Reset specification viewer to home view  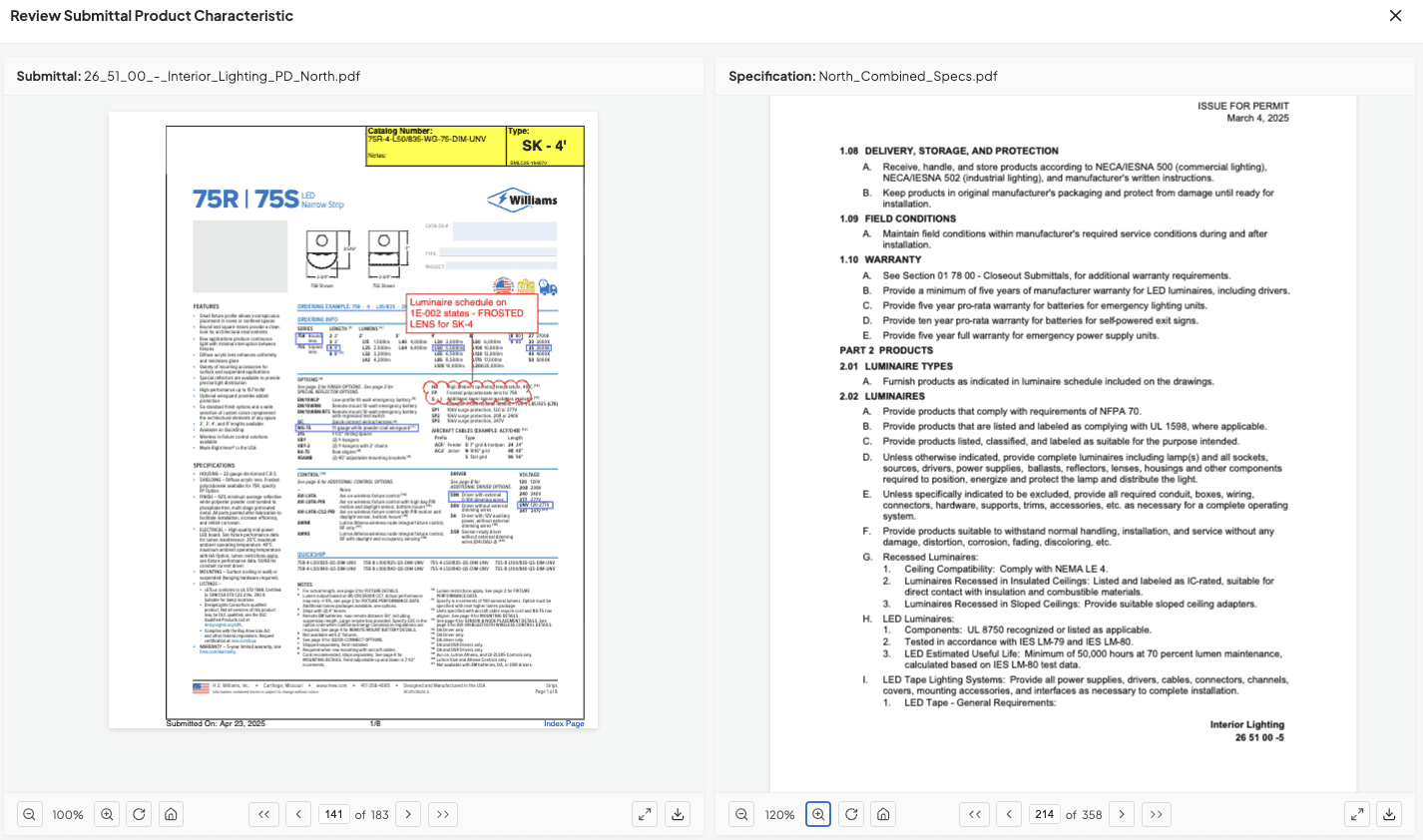(x=883, y=814)
